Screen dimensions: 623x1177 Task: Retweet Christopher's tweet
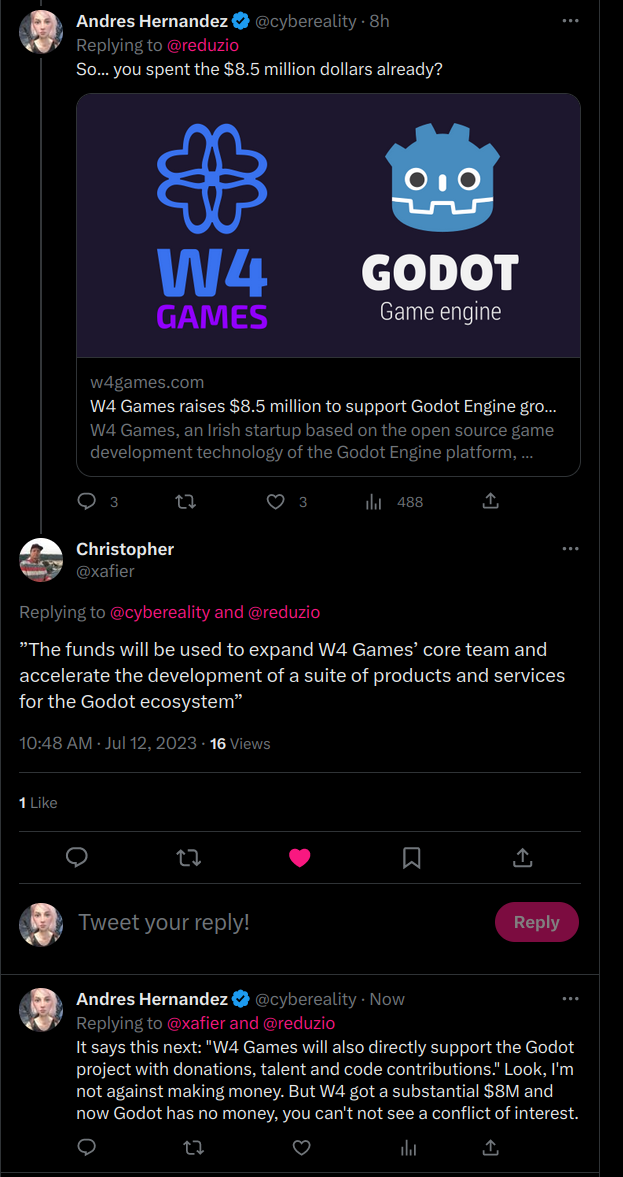(x=188, y=857)
